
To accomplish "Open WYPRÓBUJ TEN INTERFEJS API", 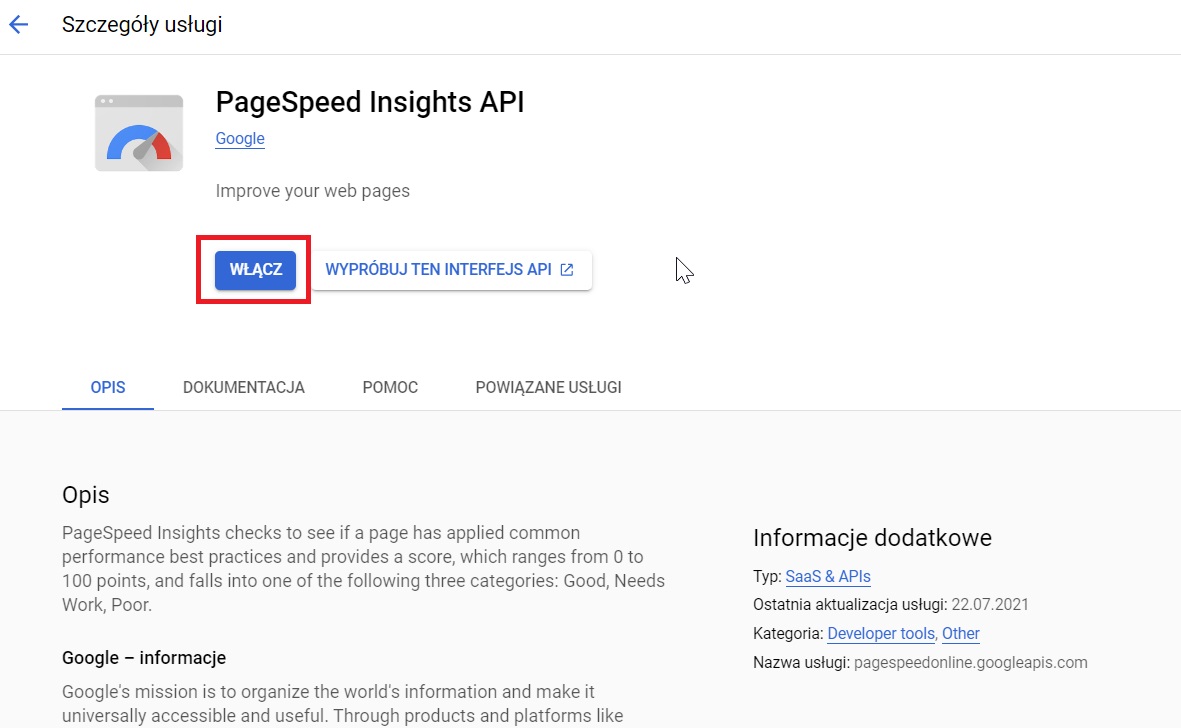I will pyautogui.click(x=440, y=269).
